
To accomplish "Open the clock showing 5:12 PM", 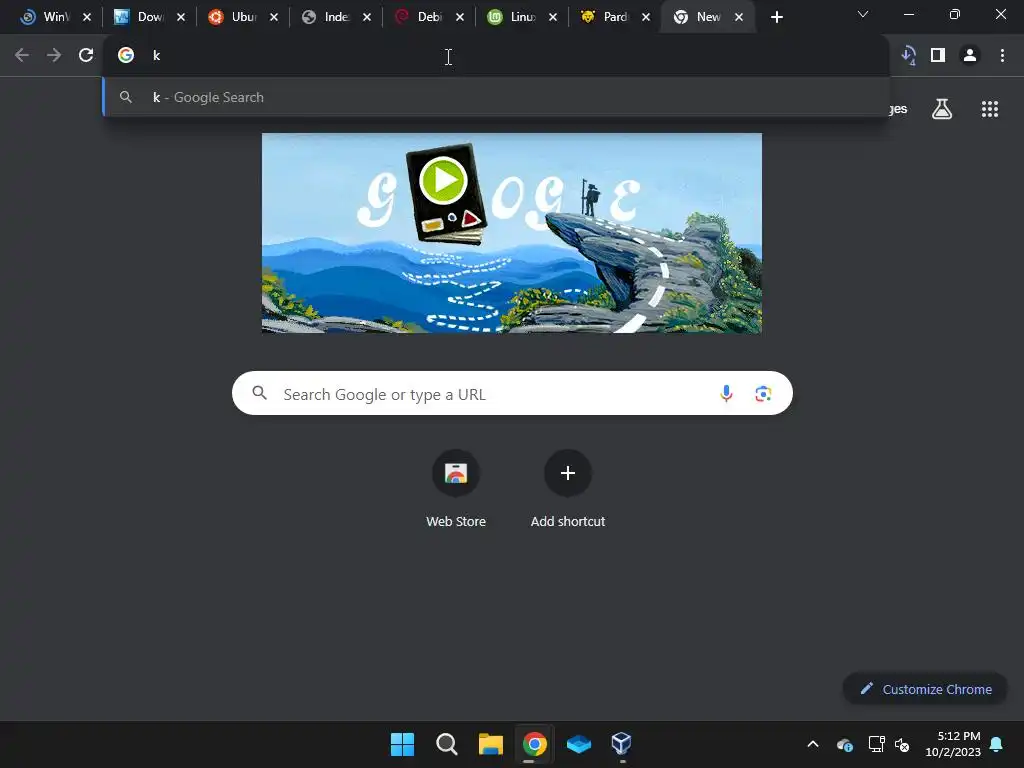I will tap(953, 744).
